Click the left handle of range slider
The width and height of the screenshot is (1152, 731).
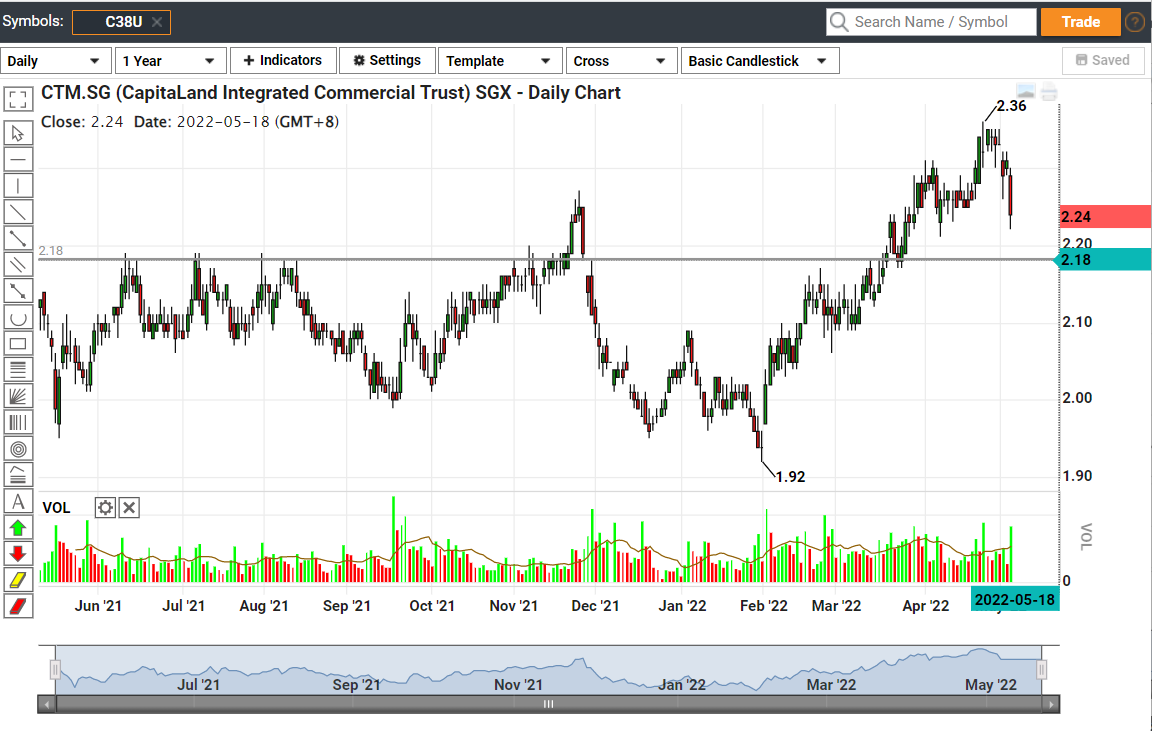tap(56, 670)
